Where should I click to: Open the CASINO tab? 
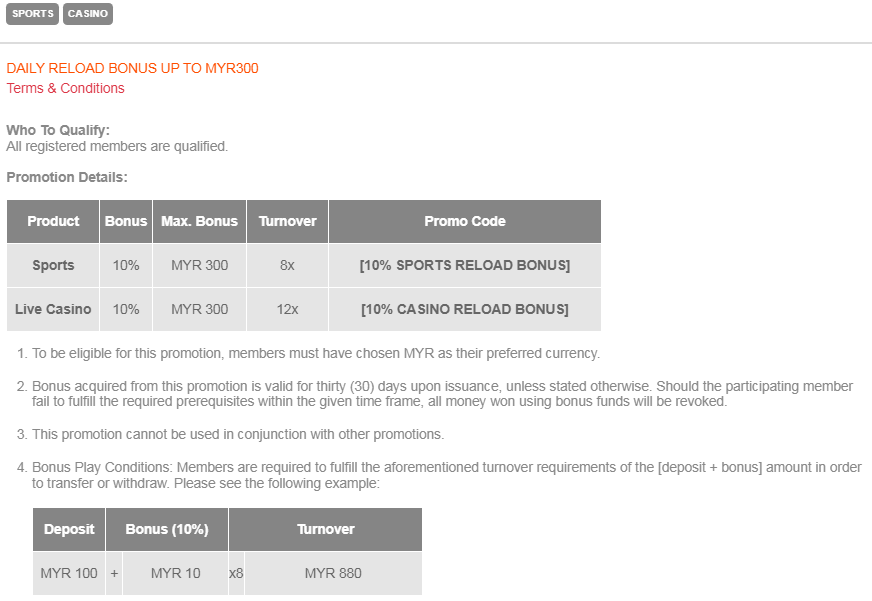pyautogui.click(x=88, y=14)
